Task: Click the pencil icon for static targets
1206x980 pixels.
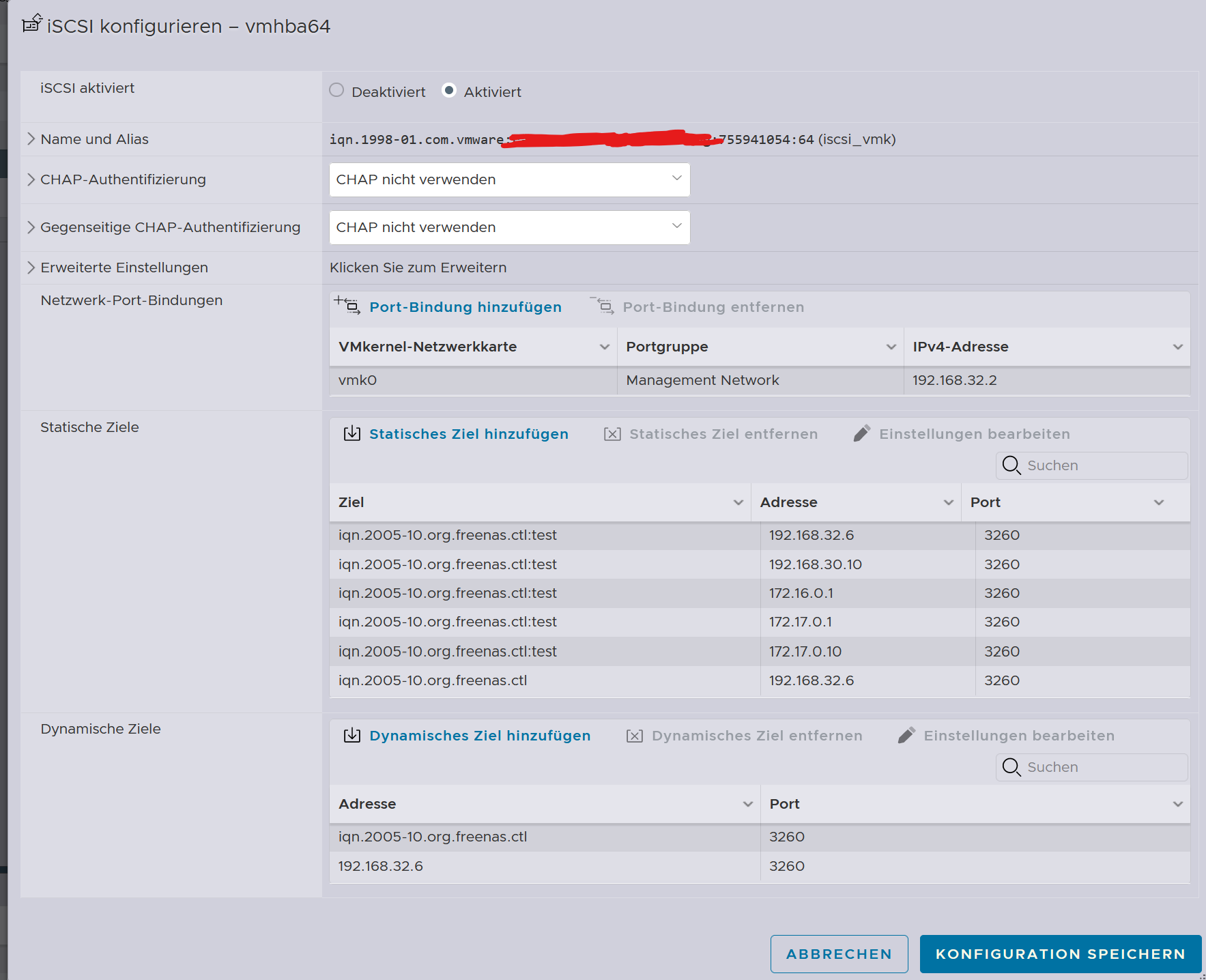Action: [862, 433]
